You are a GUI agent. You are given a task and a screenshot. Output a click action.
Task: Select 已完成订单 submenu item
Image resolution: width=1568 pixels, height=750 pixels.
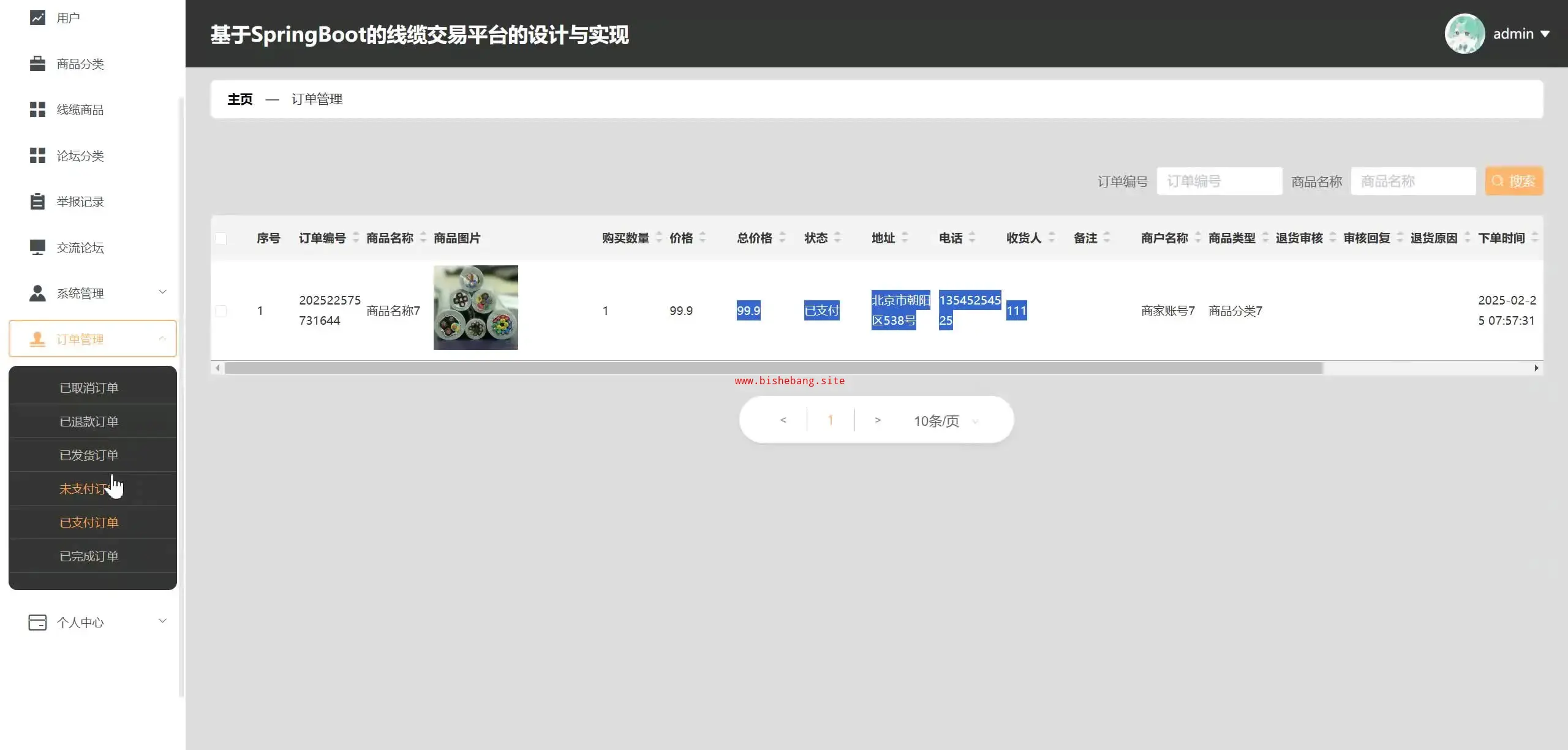click(89, 556)
